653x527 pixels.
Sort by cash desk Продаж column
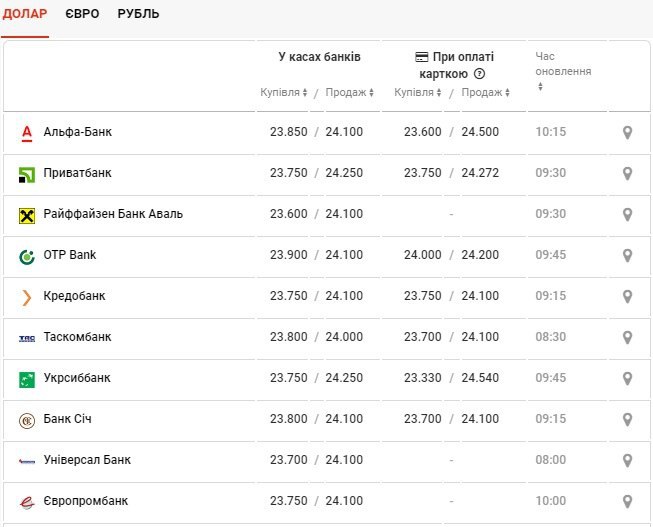(x=350, y=93)
